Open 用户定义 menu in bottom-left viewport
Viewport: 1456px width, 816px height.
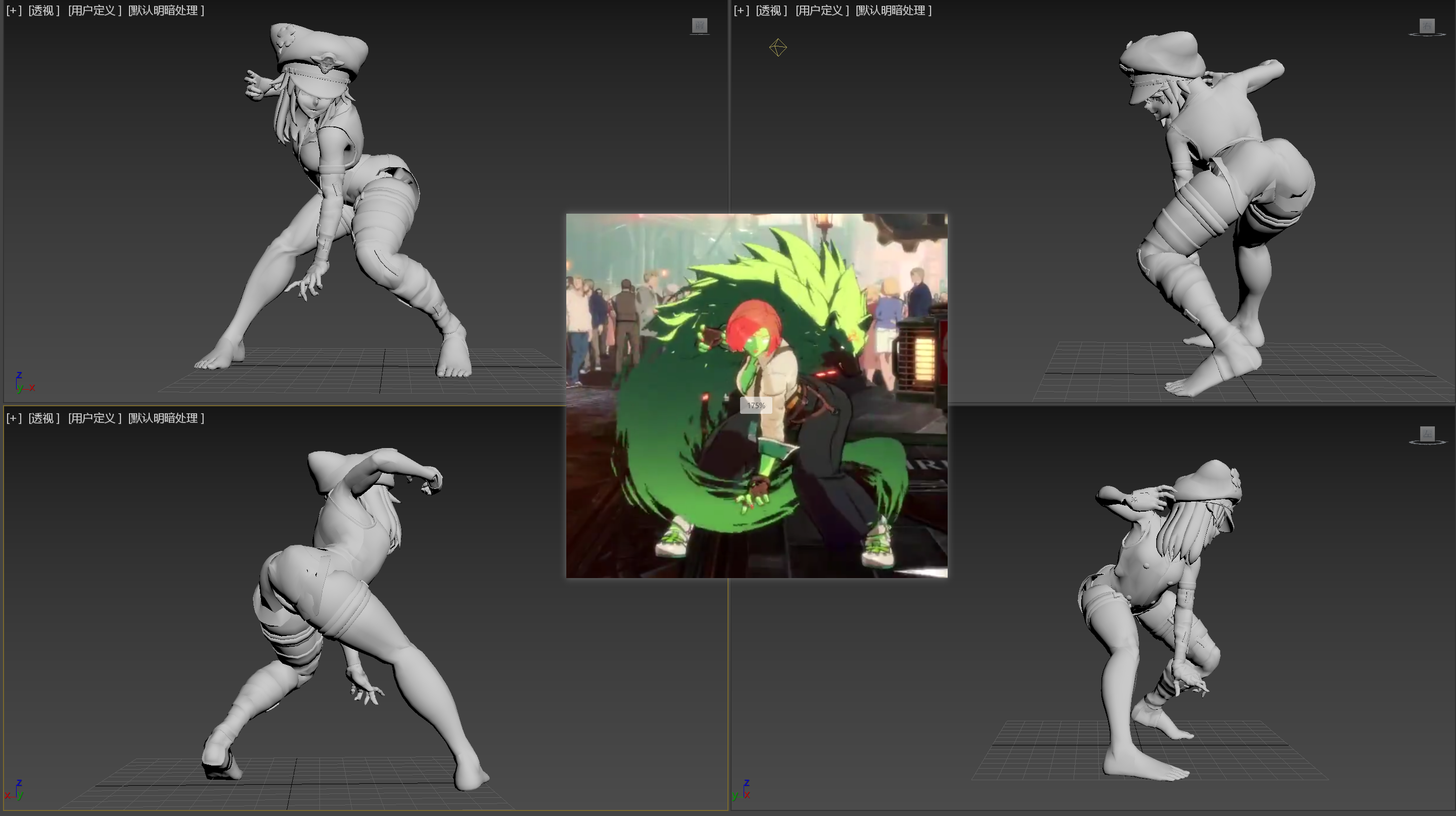94,418
